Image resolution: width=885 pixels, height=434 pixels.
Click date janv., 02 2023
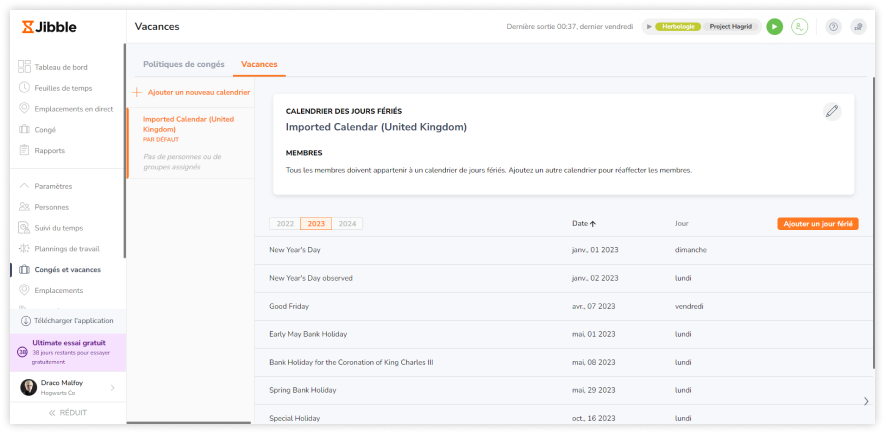coord(595,278)
